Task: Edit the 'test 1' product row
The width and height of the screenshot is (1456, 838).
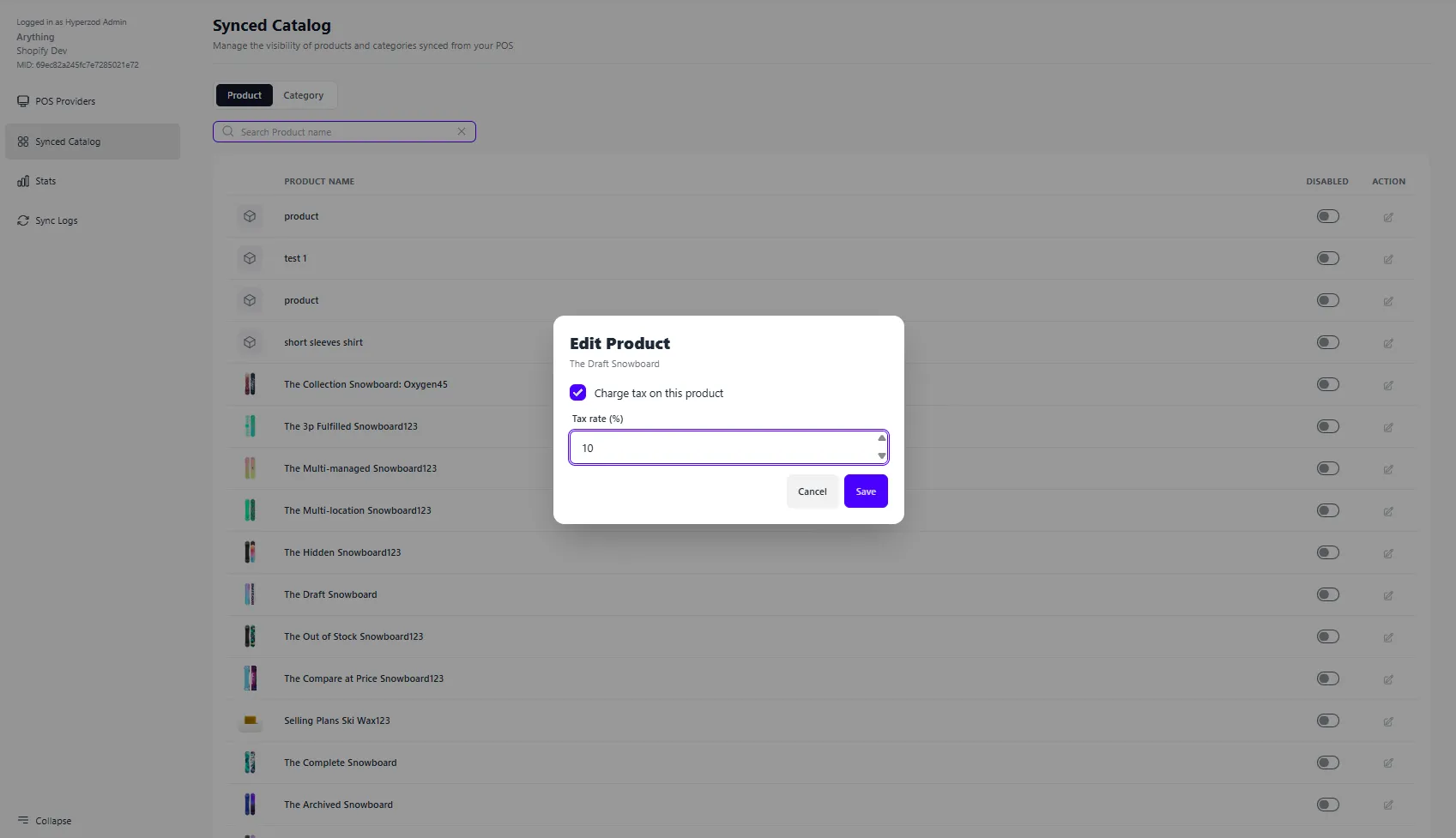Action: click(x=1388, y=259)
